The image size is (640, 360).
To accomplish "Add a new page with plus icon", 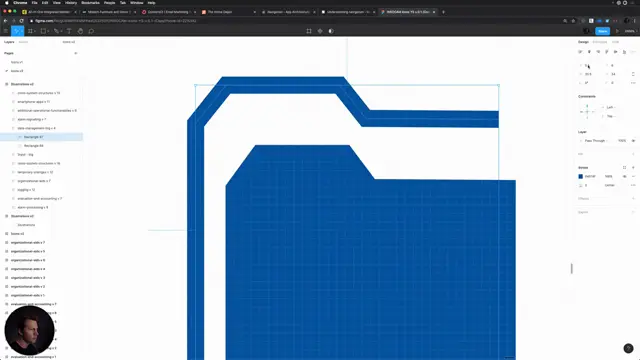I will tap(76, 53).
